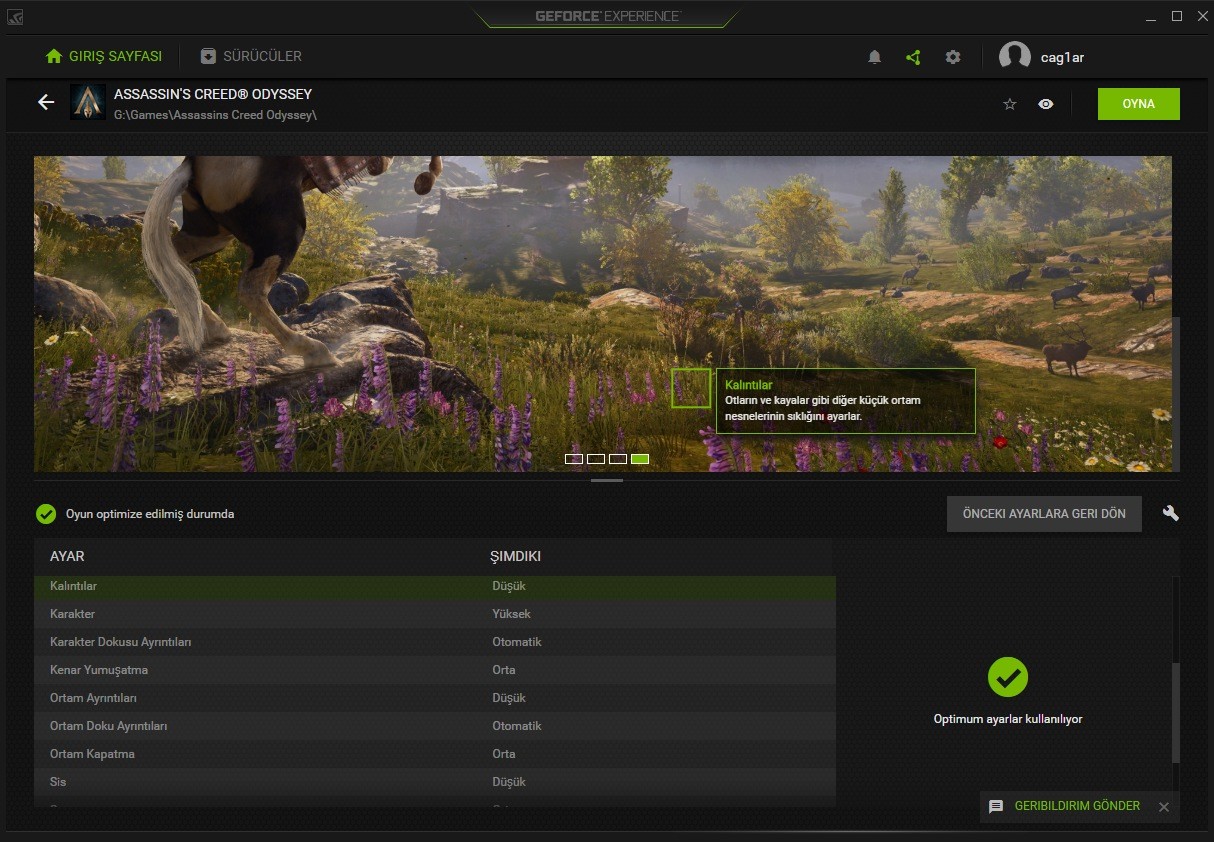This screenshot has height=842, width=1214.
Task: Select fourth active carousel indicator
Action: (640, 459)
